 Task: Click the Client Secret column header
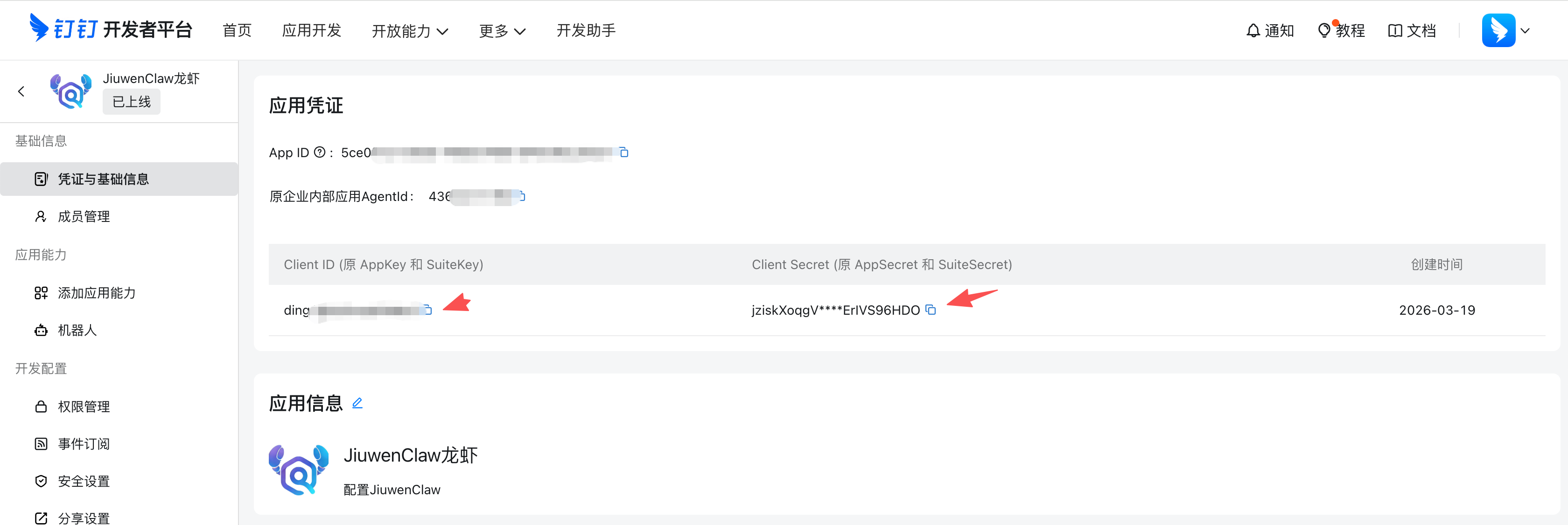tap(882, 265)
